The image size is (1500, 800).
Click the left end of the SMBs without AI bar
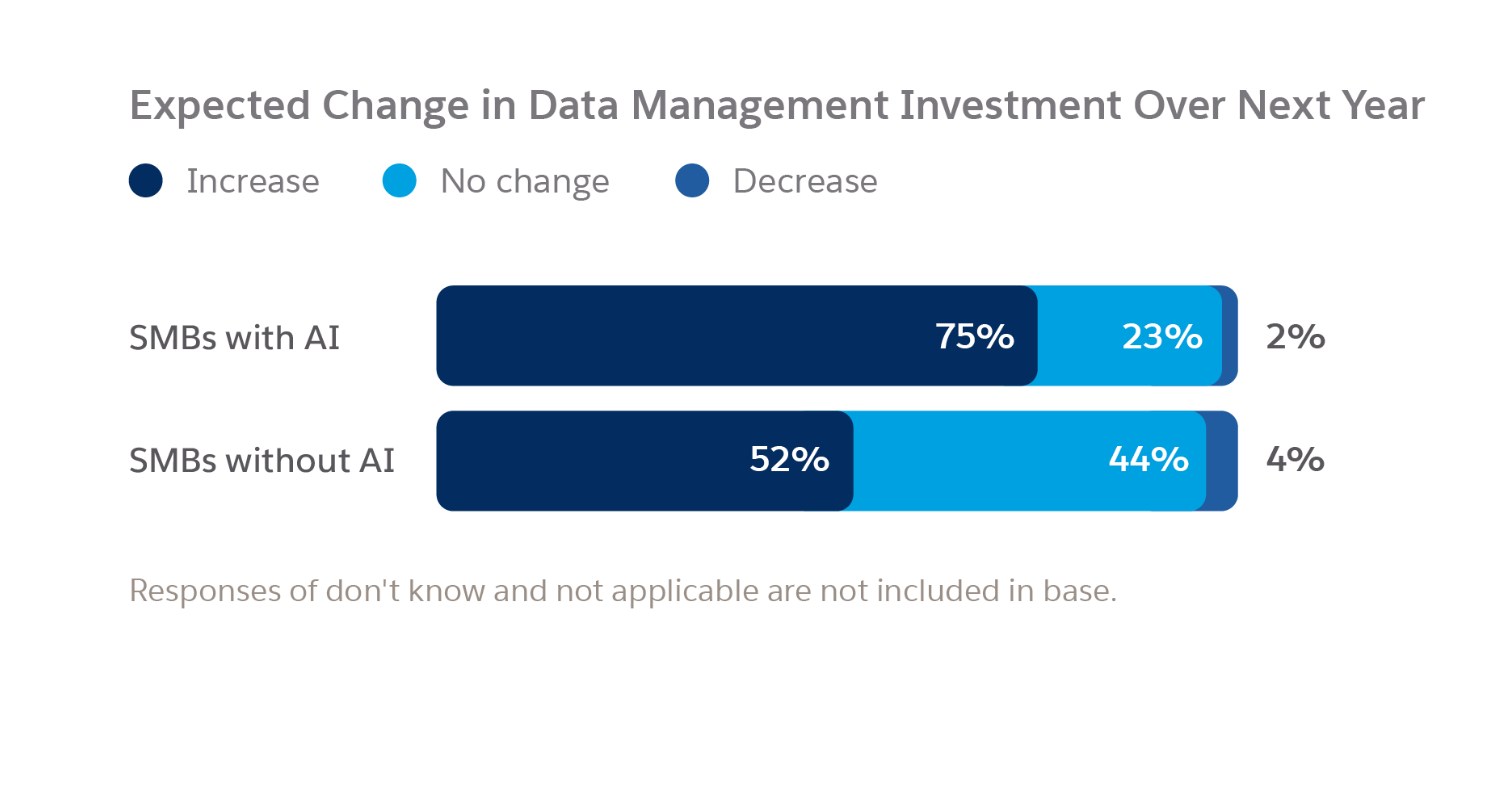[450, 461]
